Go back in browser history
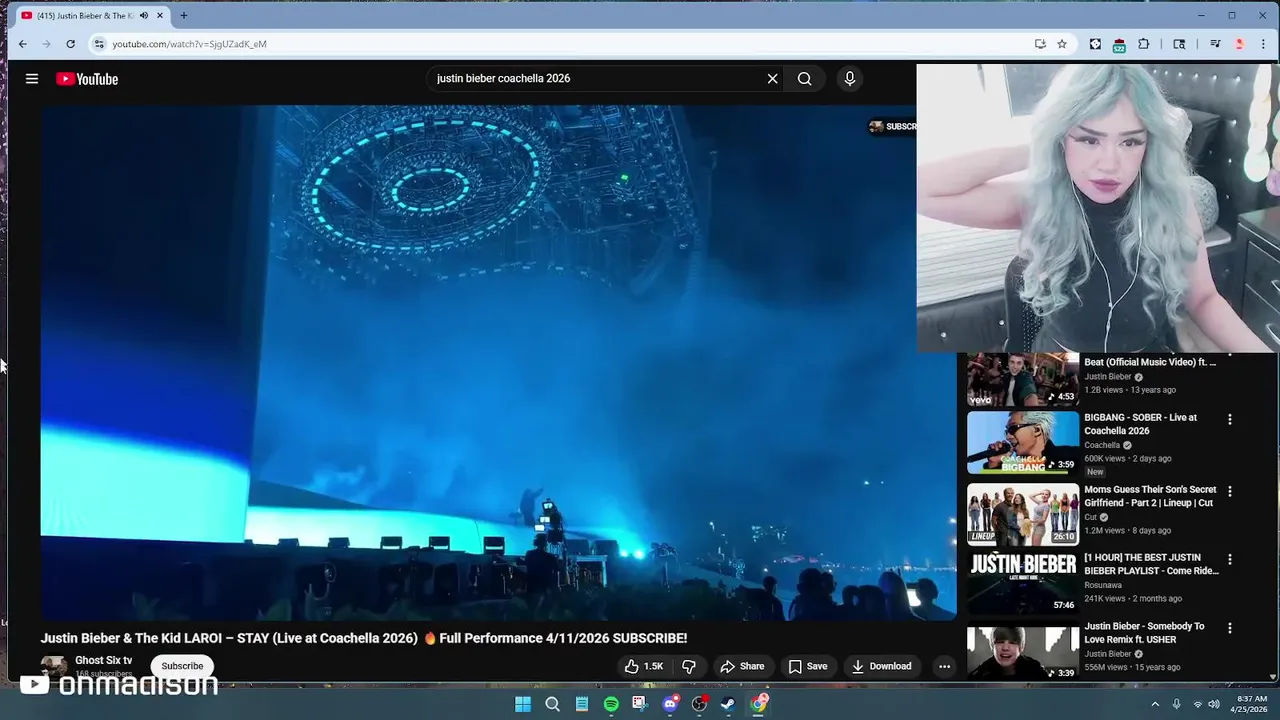1280x720 pixels. tap(22, 44)
